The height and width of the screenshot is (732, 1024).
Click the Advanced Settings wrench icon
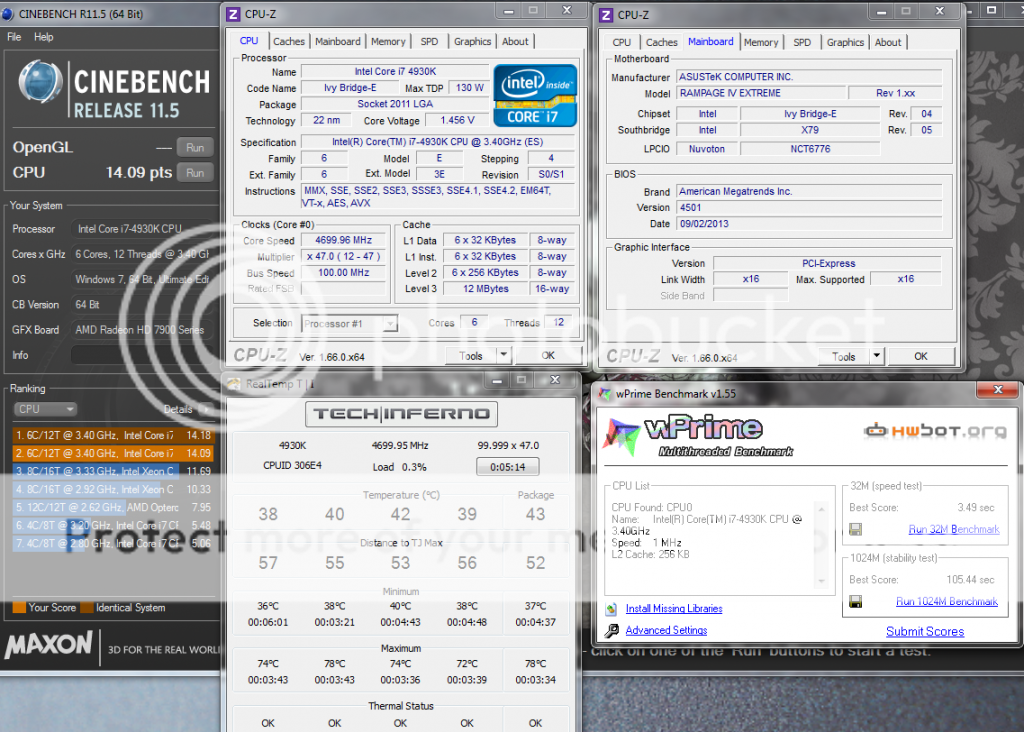pyautogui.click(x=612, y=631)
